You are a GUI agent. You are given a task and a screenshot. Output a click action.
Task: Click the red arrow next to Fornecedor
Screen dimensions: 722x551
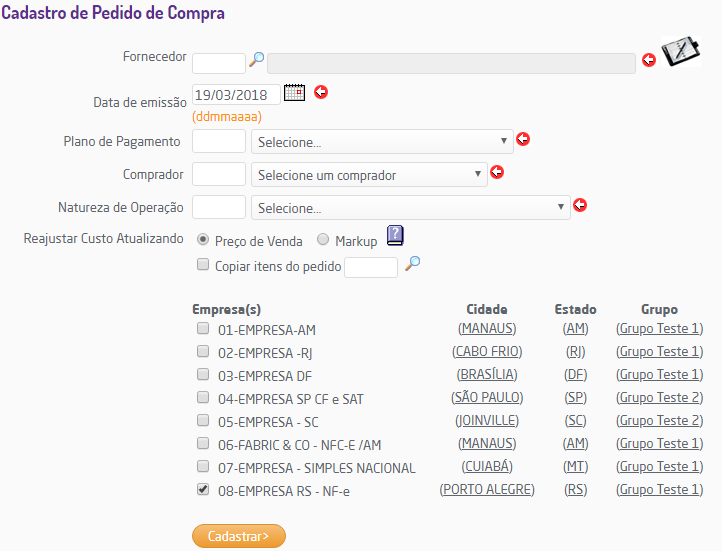click(x=648, y=61)
